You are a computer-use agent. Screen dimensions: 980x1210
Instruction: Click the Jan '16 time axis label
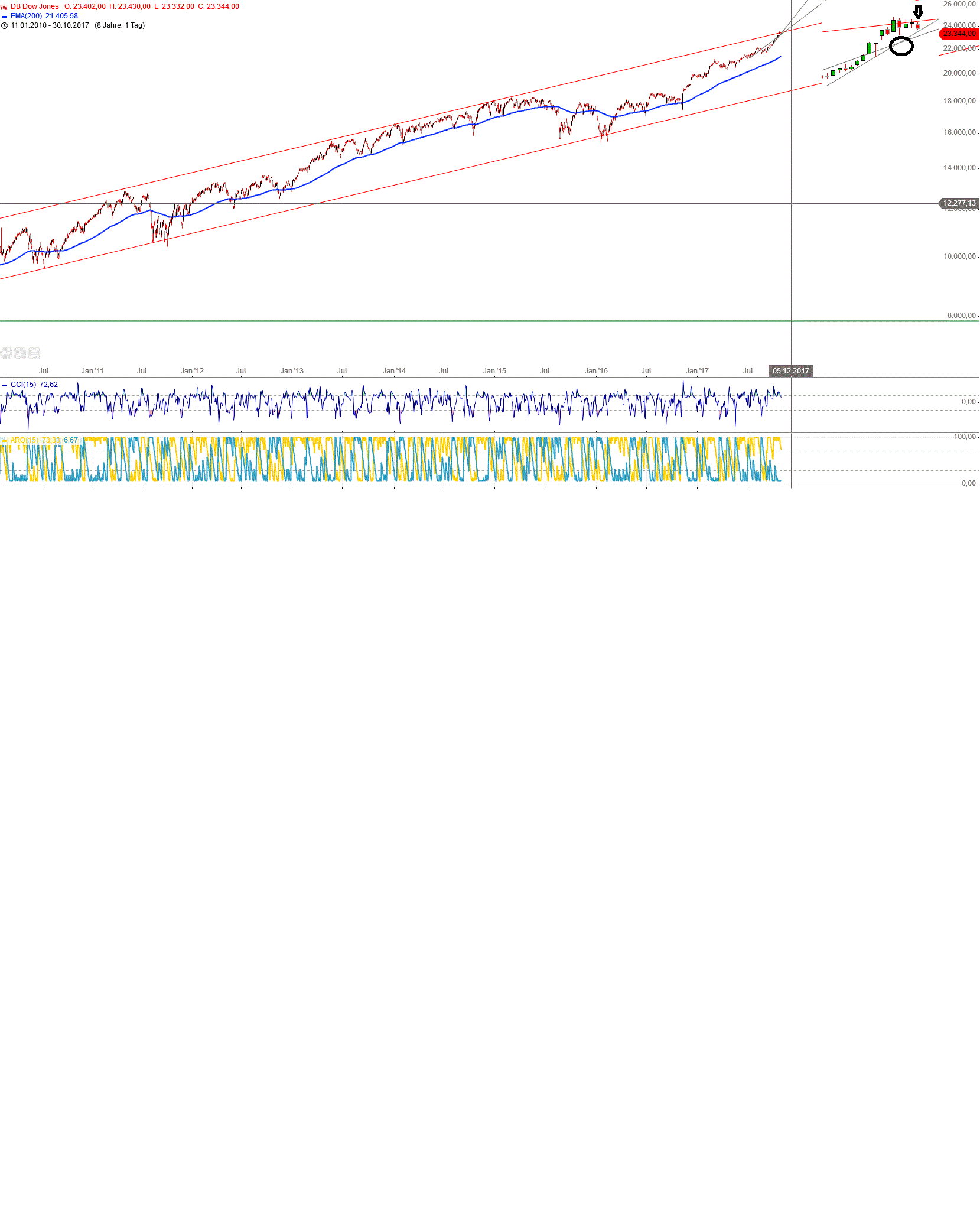[596, 371]
